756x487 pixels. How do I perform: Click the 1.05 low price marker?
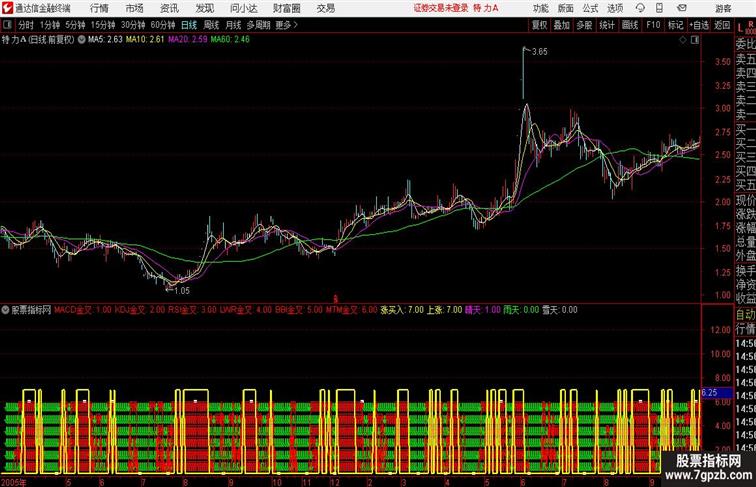[181, 291]
